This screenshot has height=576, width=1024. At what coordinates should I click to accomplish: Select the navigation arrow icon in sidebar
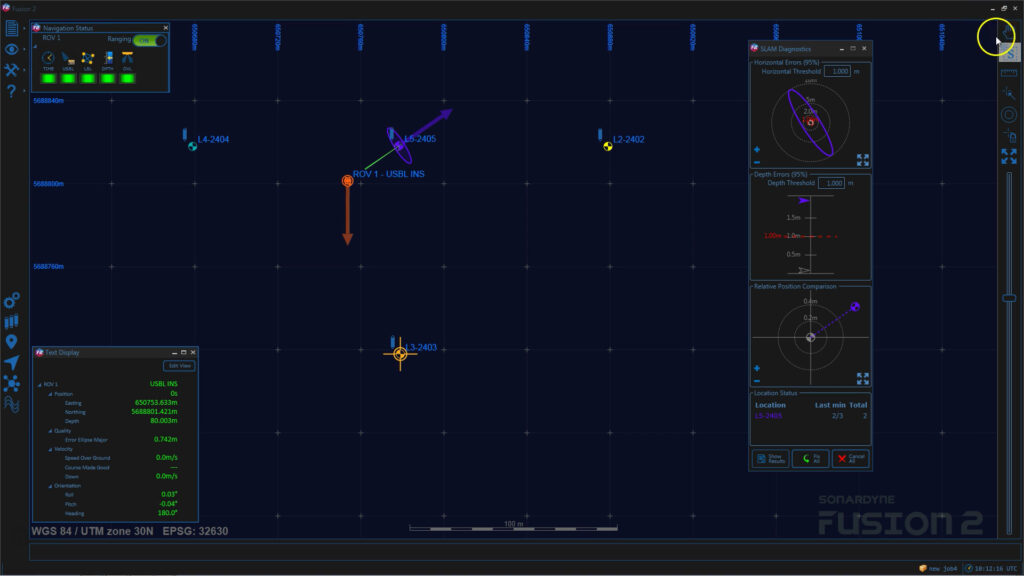12,363
